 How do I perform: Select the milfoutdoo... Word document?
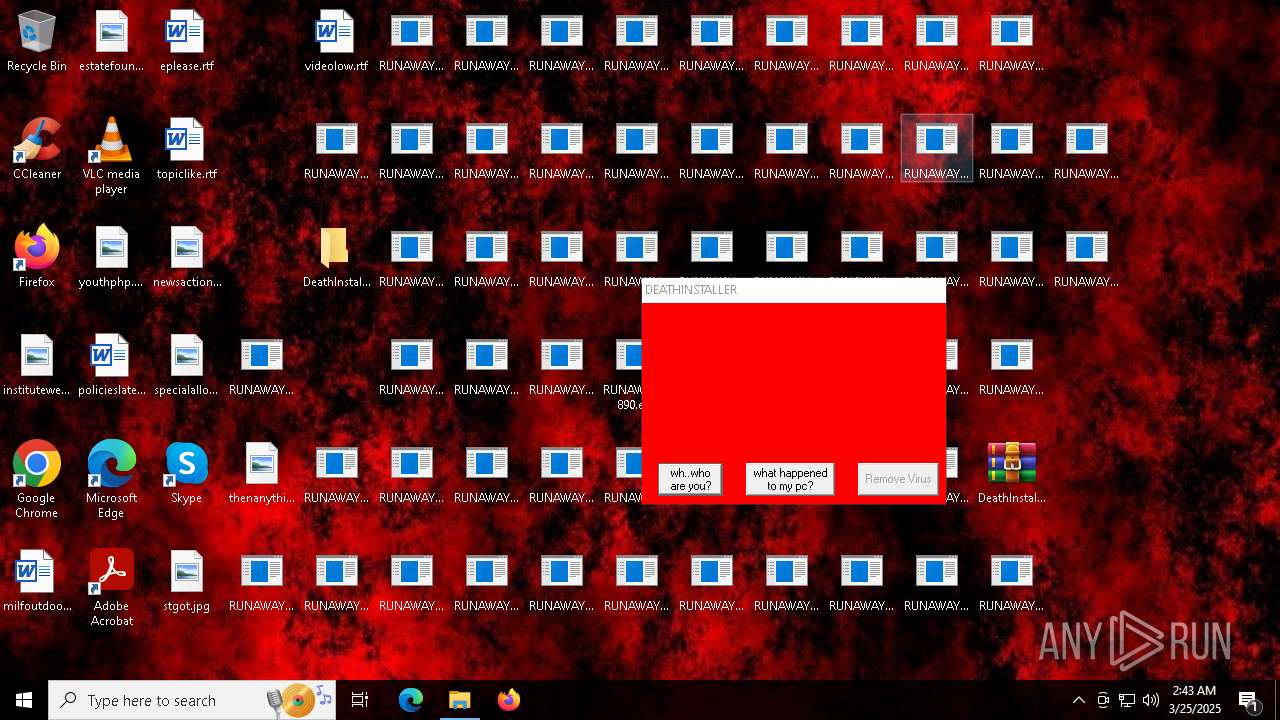[37, 582]
